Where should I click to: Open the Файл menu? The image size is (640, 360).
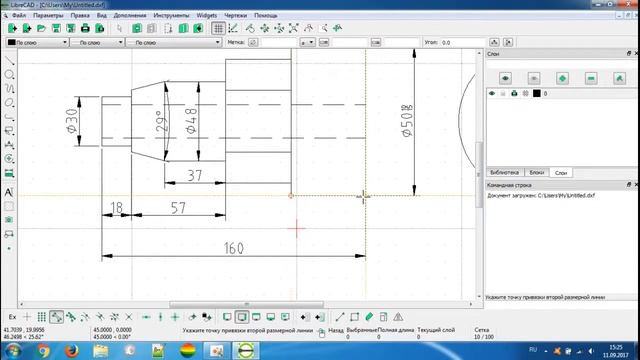point(19,16)
